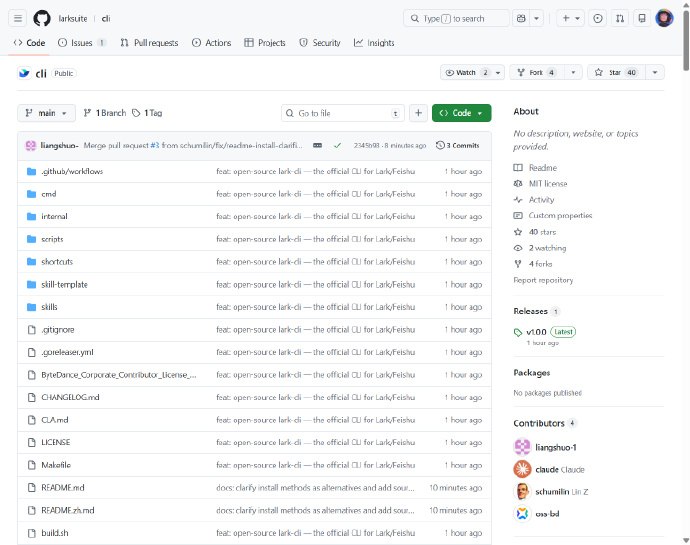Open the 3 Commits history link
690x545 pixels.
(x=458, y=145)
